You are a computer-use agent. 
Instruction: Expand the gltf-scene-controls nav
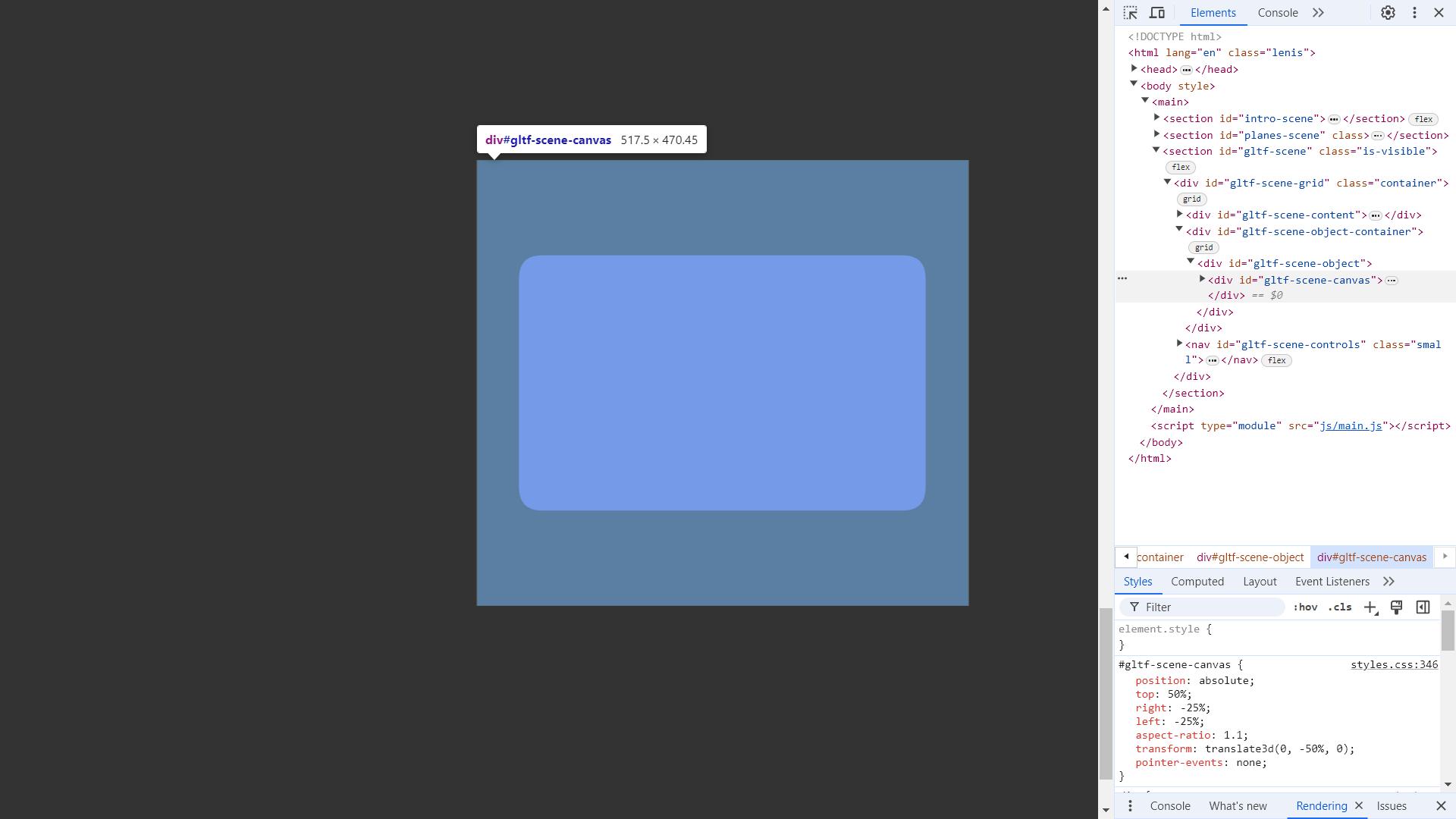[x=1180, y=344]
